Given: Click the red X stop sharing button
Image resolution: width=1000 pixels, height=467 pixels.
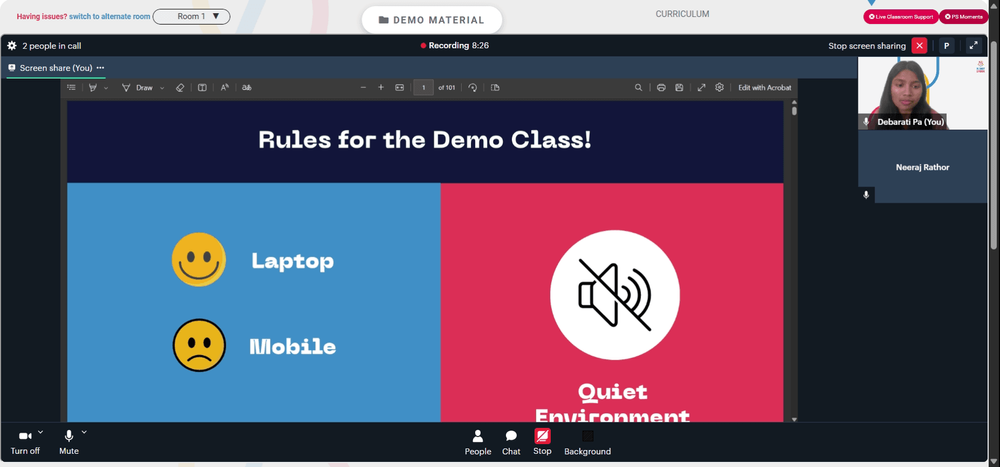Looking at the screenshot, I should (919, 46).
